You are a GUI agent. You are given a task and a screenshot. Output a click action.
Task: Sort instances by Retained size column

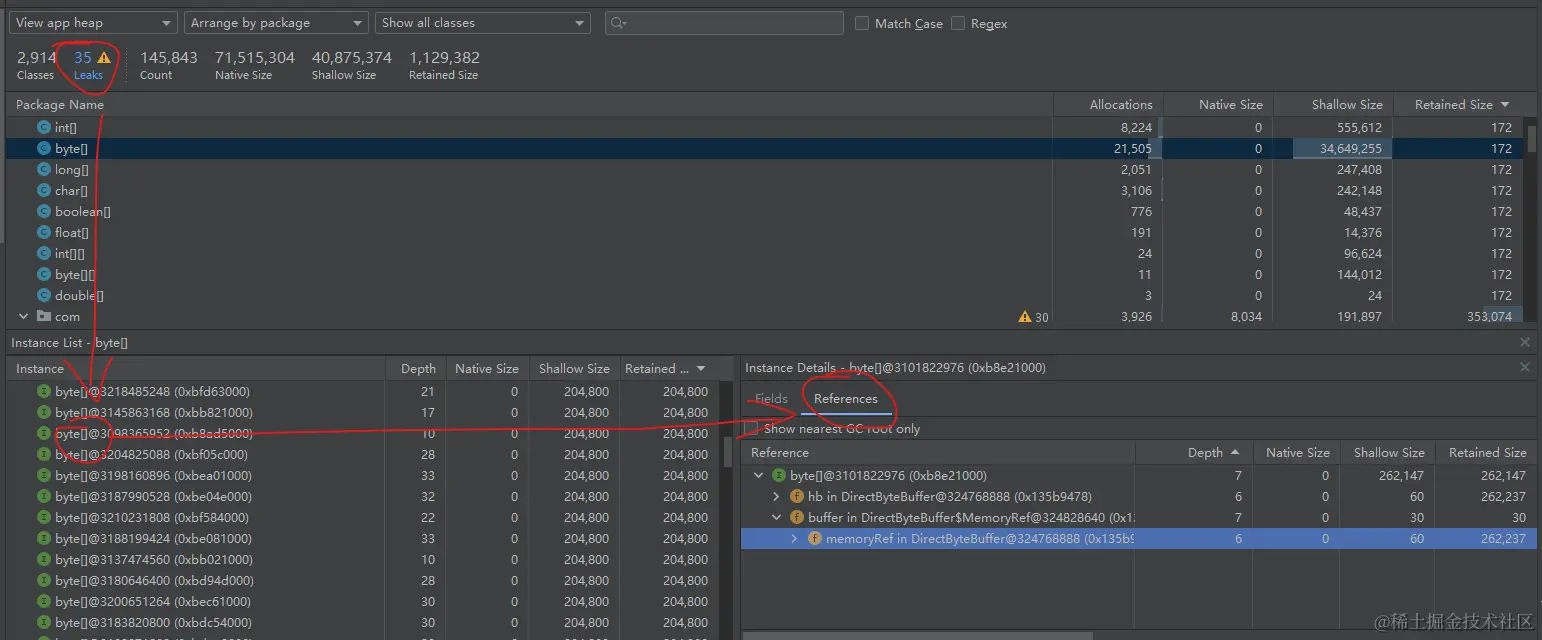coord(665,368)
